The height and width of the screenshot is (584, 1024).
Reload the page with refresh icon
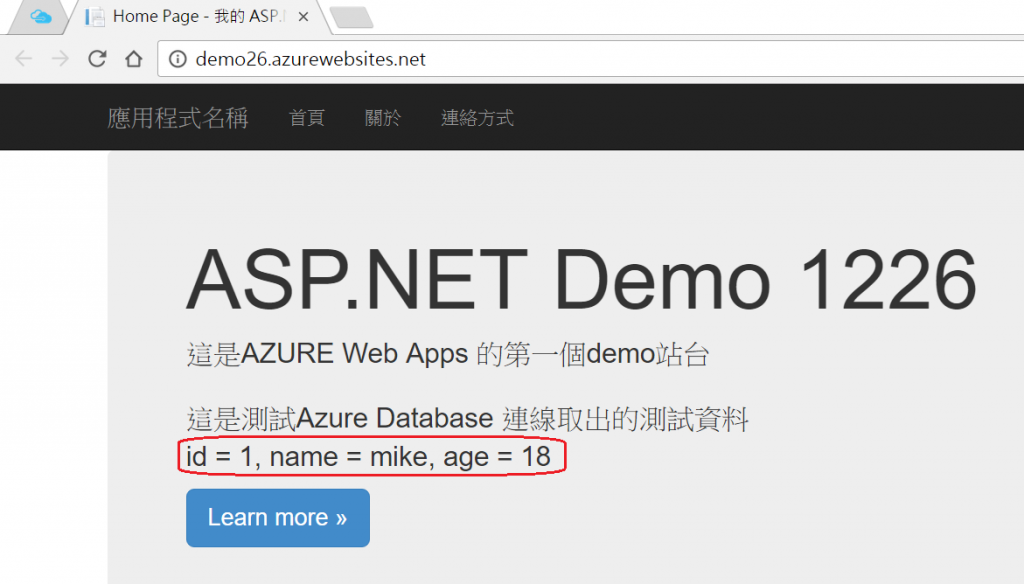point(97,59)
